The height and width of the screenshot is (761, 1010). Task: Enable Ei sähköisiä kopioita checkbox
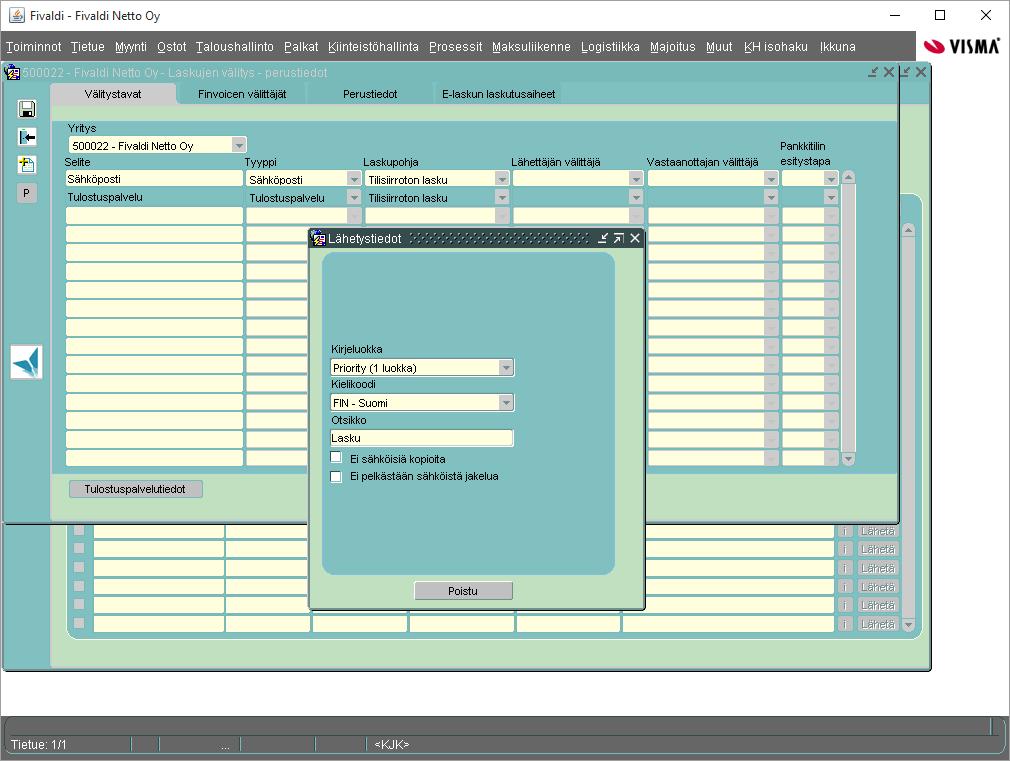click(336, 458)
